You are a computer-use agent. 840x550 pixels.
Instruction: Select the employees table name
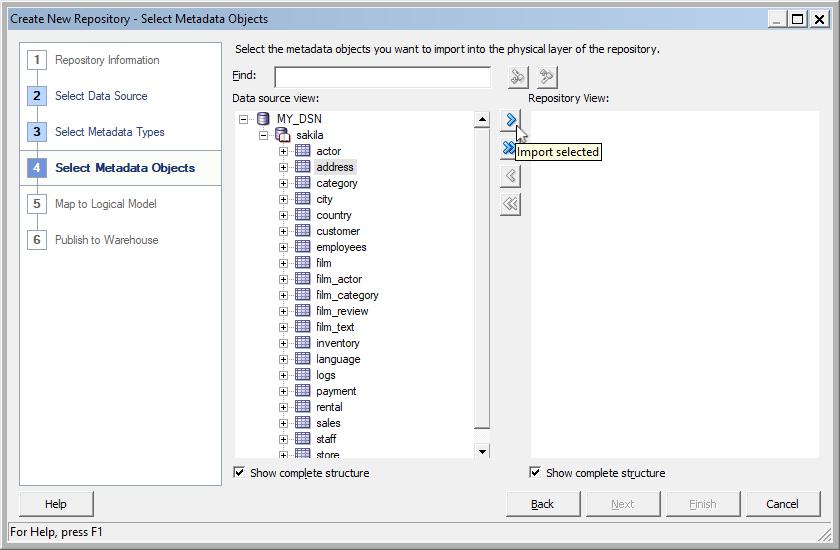pos(341,247)
